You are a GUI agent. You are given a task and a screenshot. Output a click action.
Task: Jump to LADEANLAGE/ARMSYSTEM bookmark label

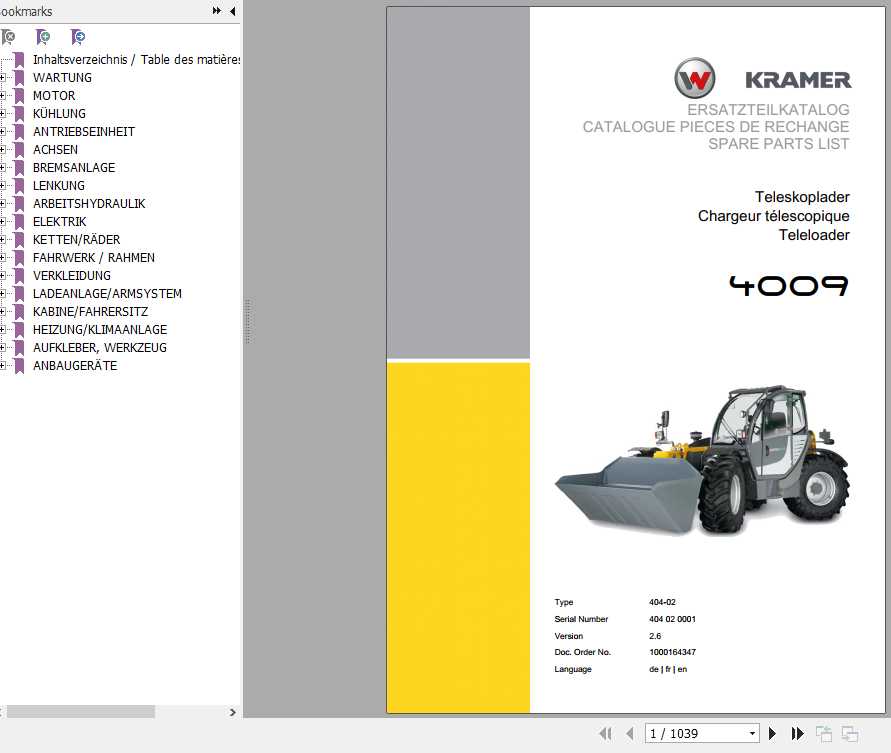(x=107, y=293)
